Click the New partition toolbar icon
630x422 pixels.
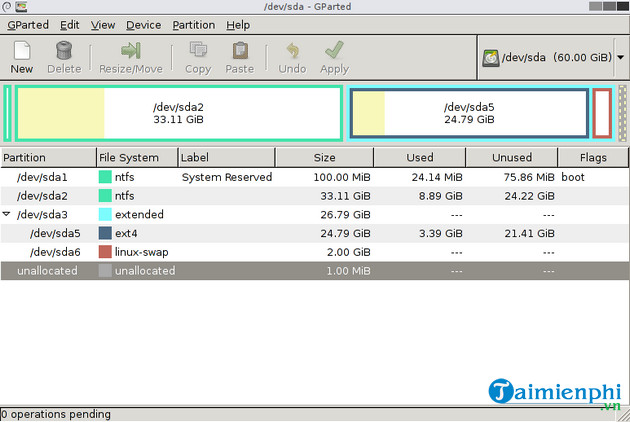21,51
